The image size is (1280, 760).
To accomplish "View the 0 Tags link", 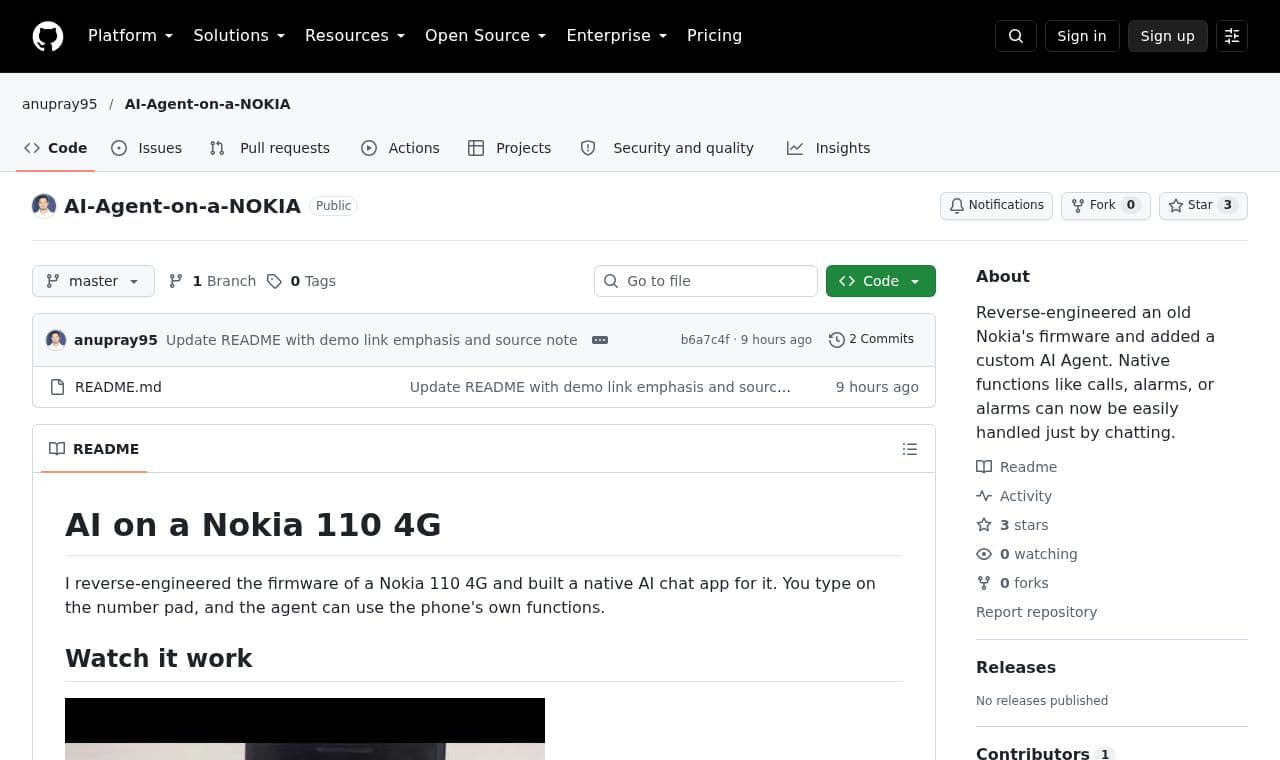I will coord(301,281).
